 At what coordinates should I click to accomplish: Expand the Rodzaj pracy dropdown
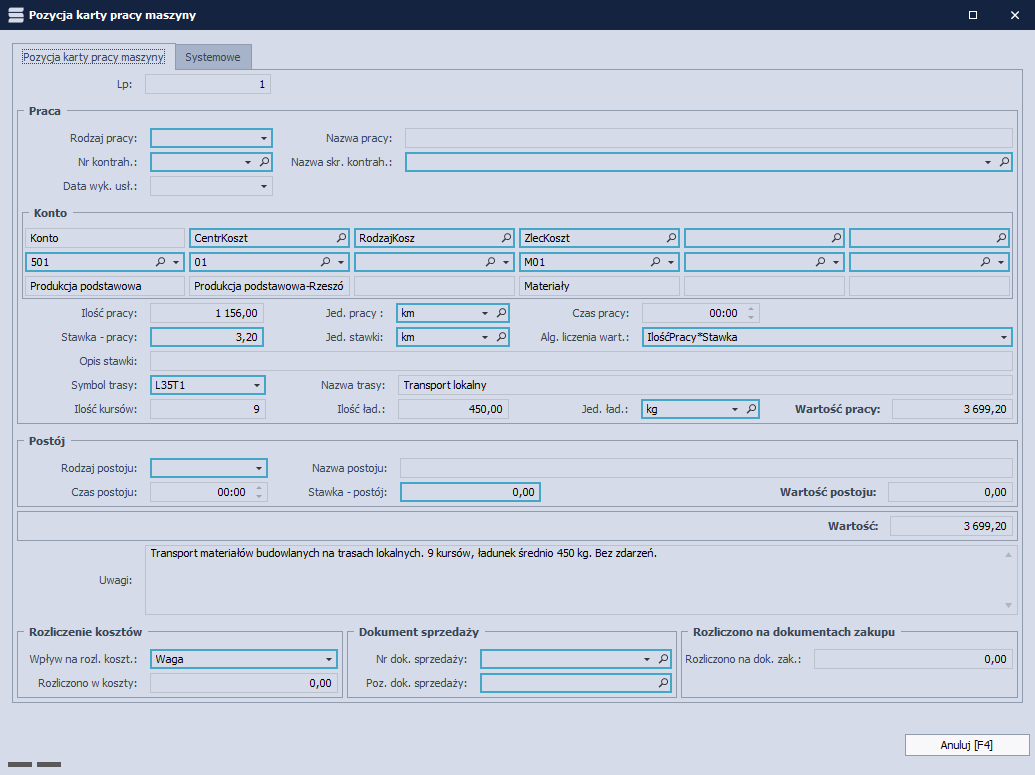[x=264, y=138]
